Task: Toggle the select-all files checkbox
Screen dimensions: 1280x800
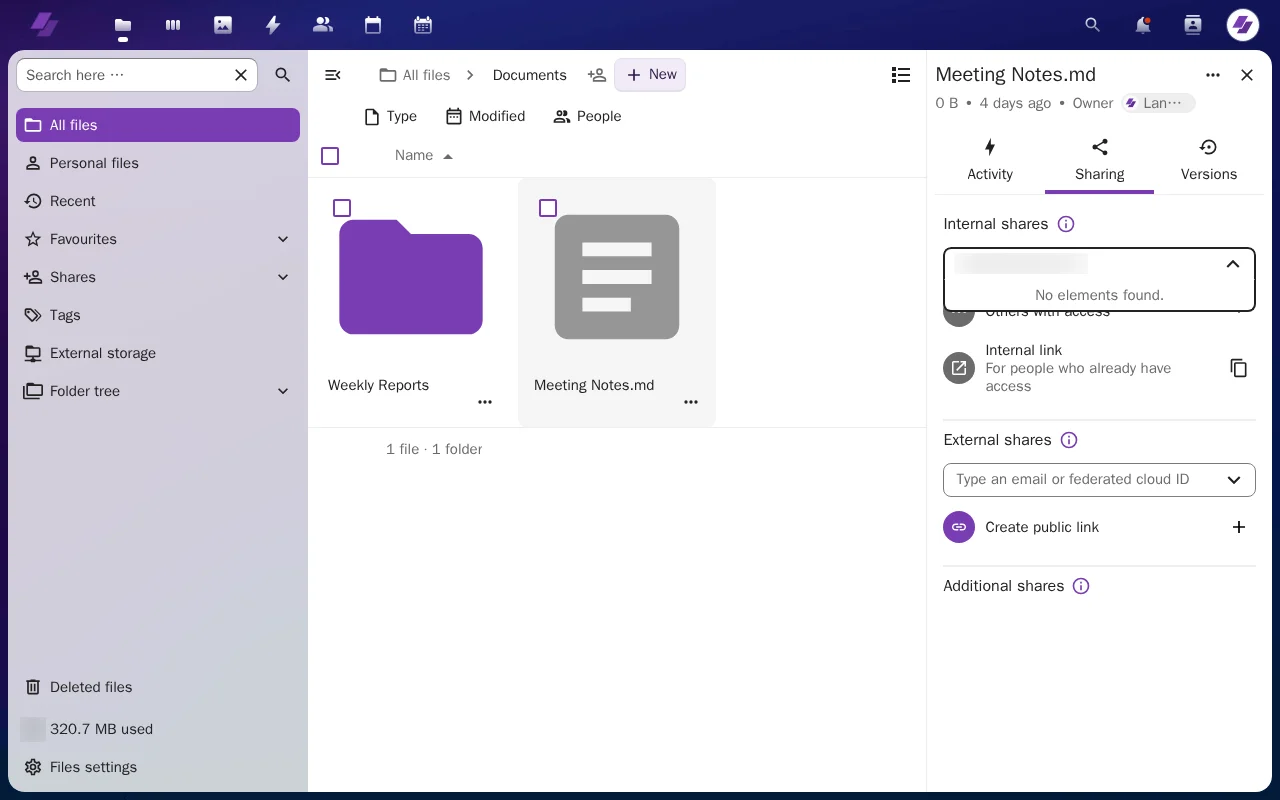Action: tap(330, 156)
